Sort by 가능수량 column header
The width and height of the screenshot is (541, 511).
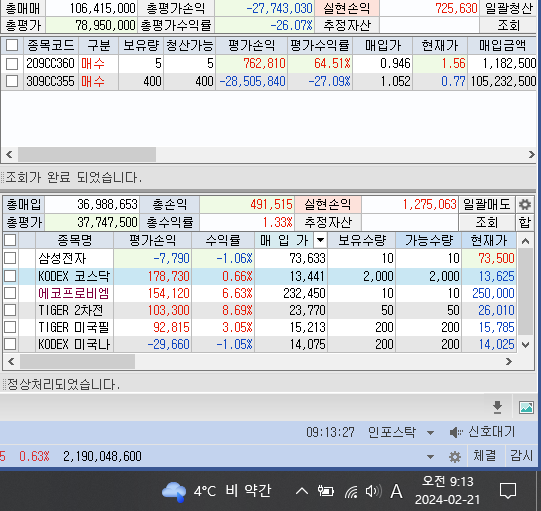tap(428, 240)
